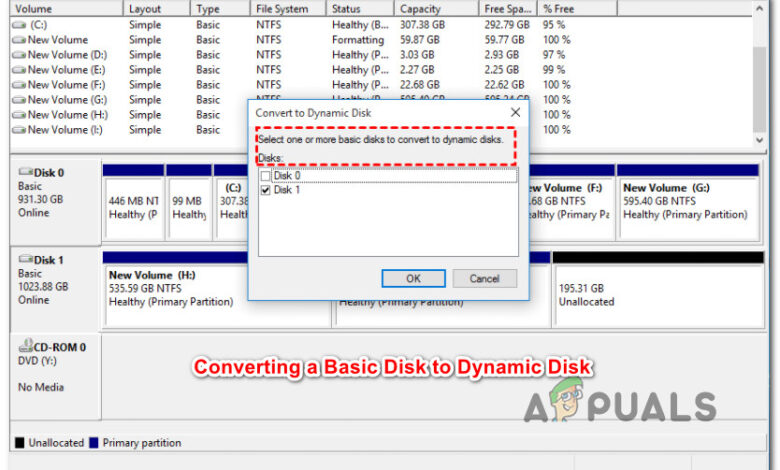Uncheck the Disk 1 checkbox in dialog

265,190
